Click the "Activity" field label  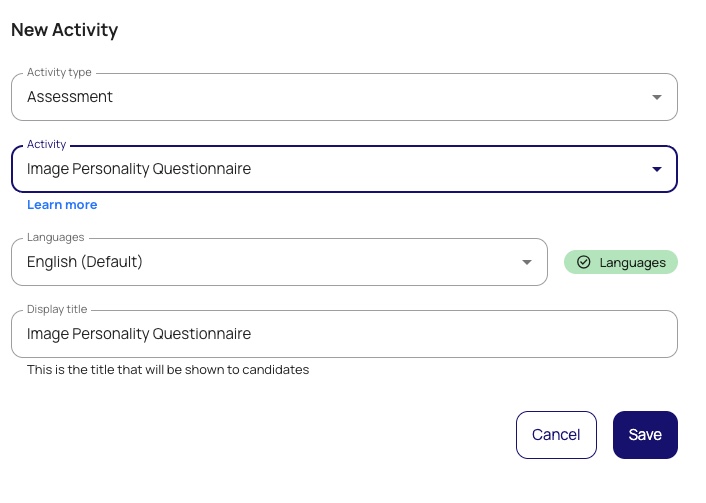click(x=46, y=145)
